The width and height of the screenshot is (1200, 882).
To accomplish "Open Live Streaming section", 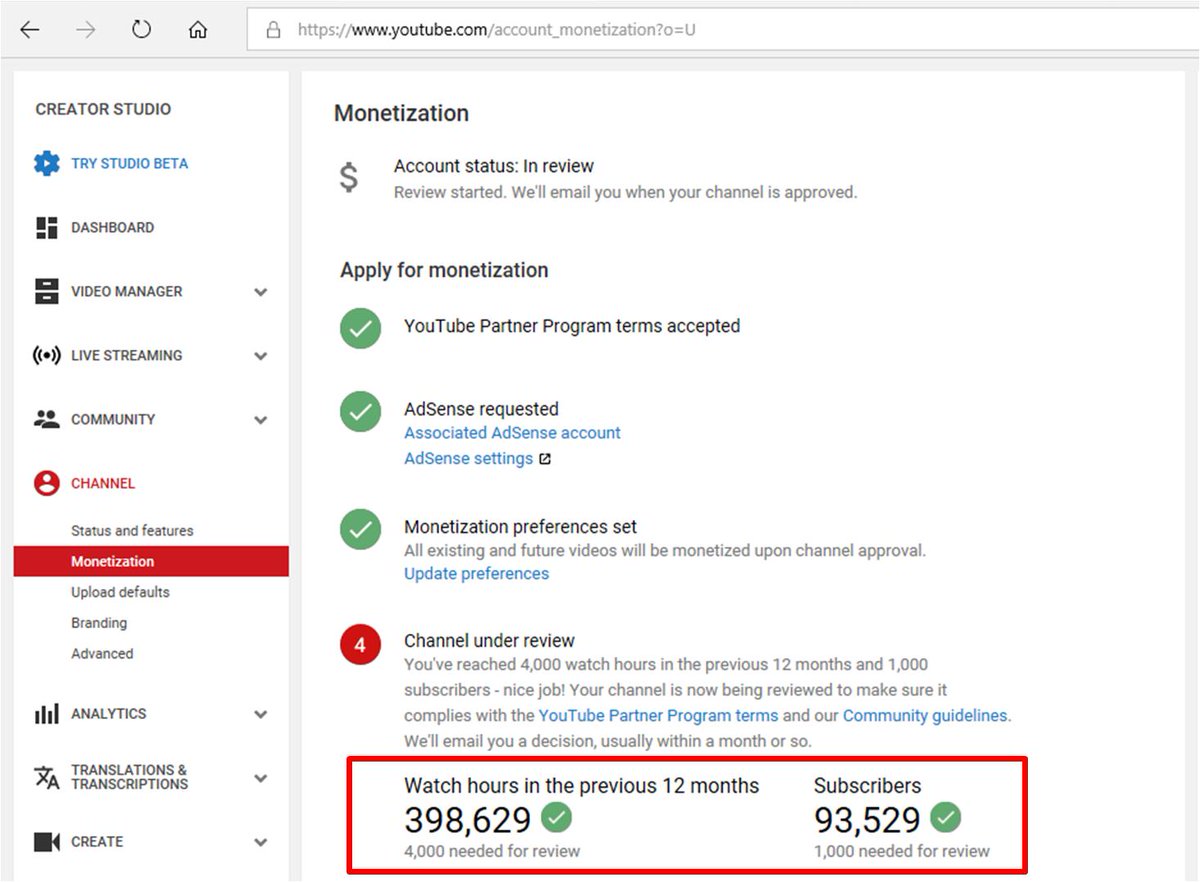I will (x=126, y=355).
